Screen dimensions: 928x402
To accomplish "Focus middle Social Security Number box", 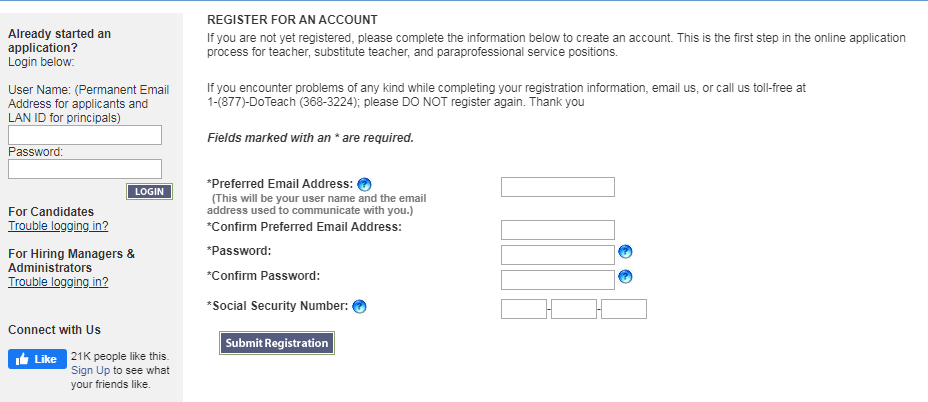I will point(573,308).
